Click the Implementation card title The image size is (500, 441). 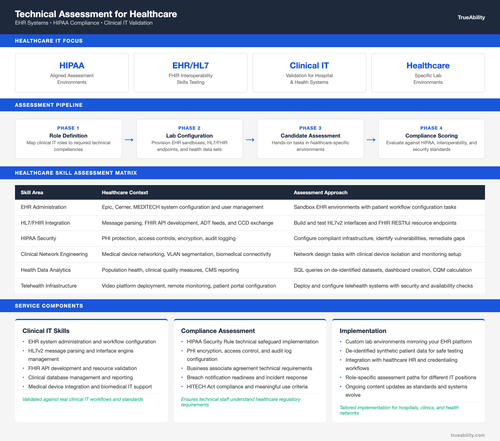[x=363, y=331]
